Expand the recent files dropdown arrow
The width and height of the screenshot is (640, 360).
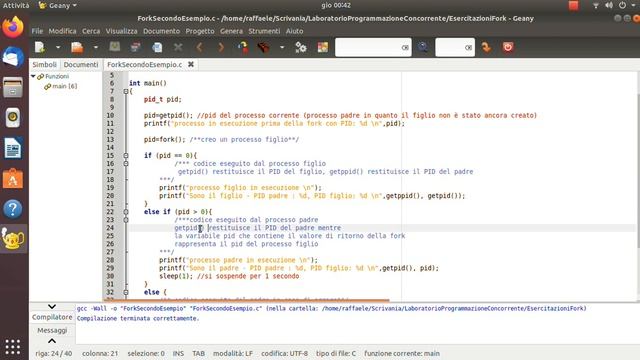click(96, 47)
